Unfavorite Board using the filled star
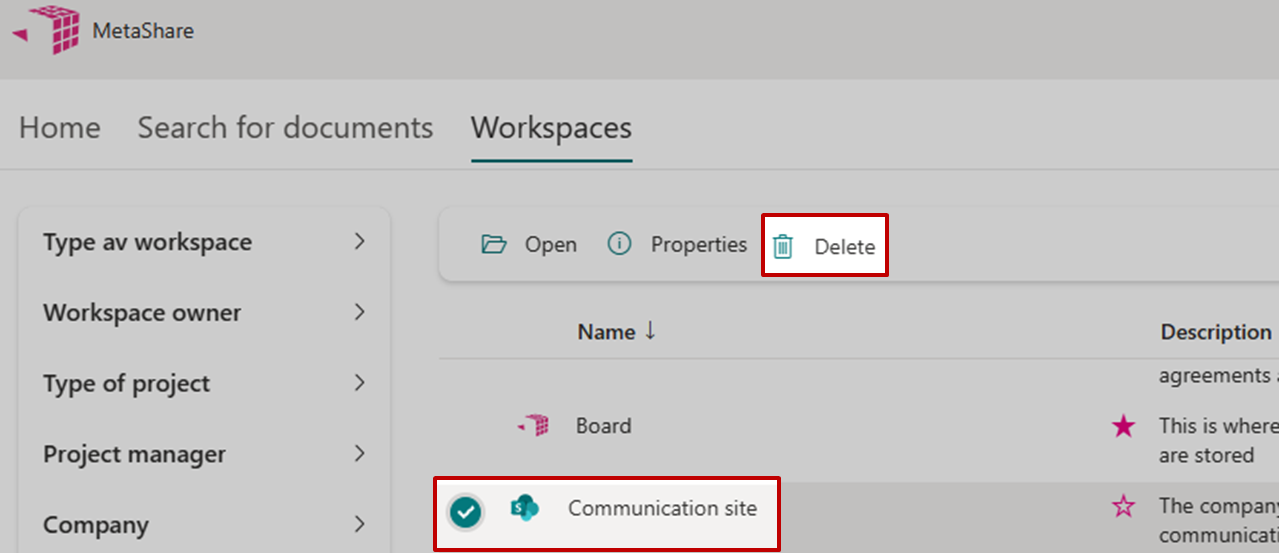The width and height of the screenshot is (1280, 554). [x=1123, y=427]
